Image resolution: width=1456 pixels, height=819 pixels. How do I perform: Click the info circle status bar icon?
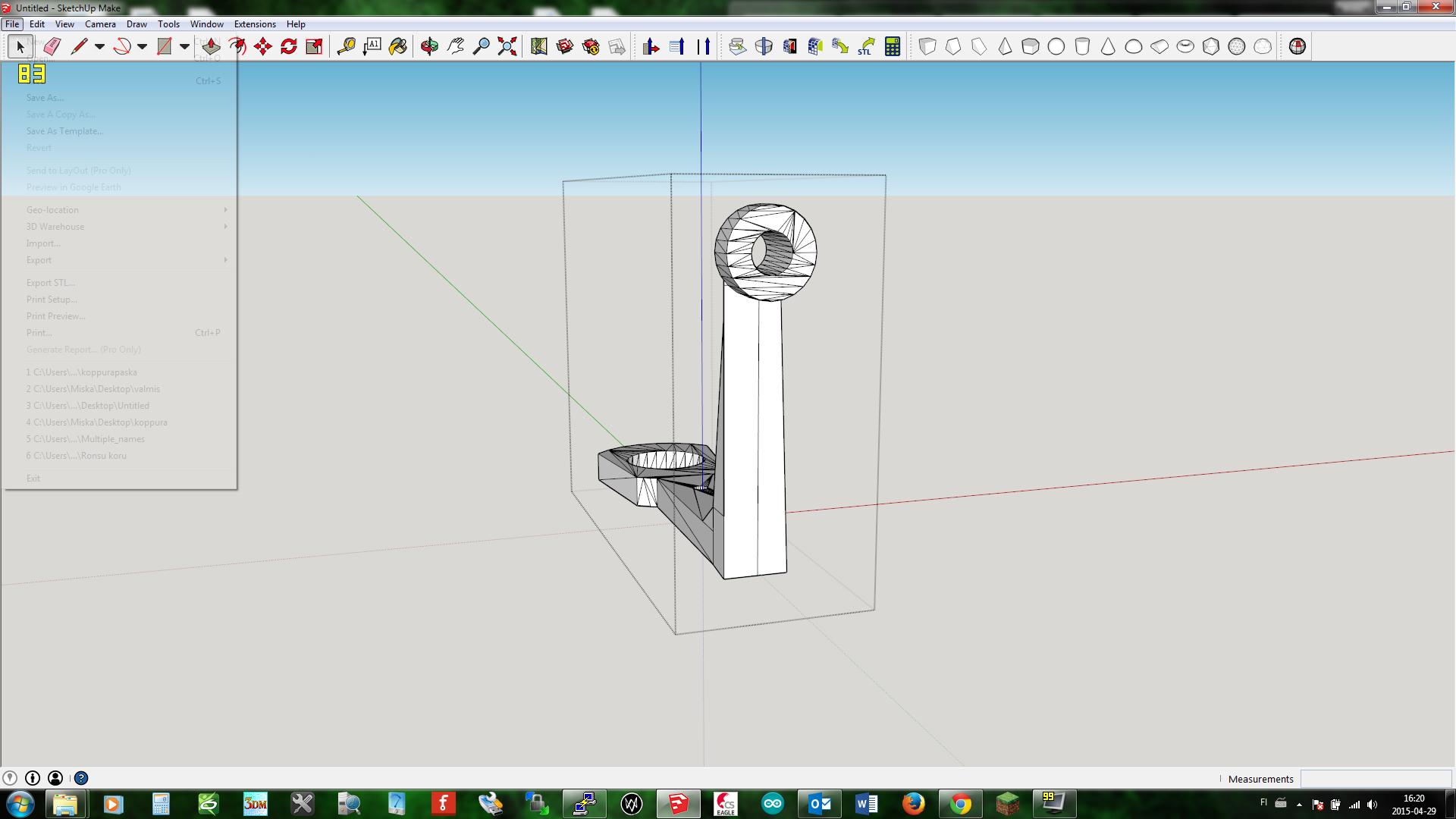coord(33,778)
